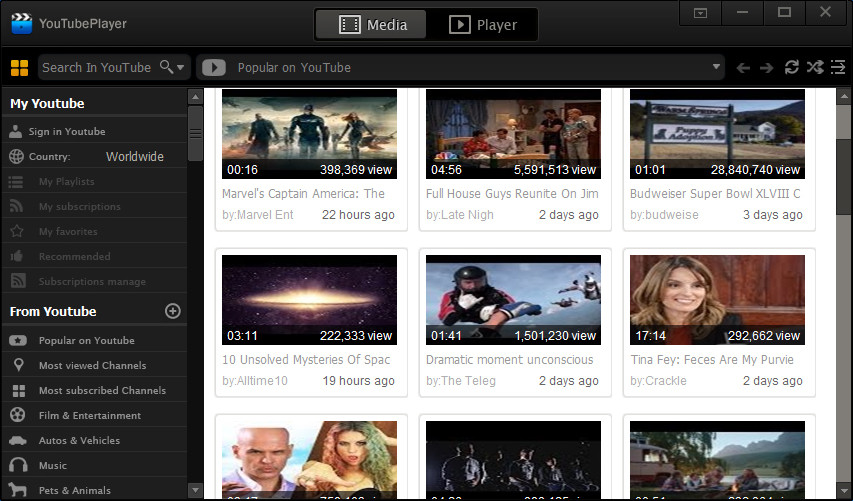Expand the Popular on YouTube dropdown

[716, 67]
